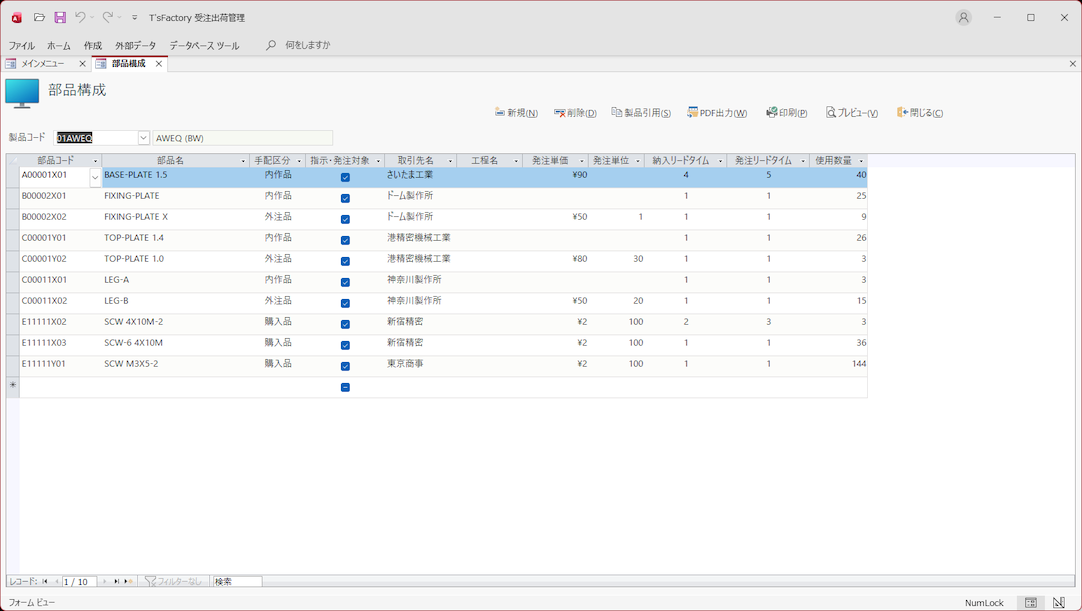This screenshot has height=611, width=1082.
Task: Click the Save icon in quick access toolbar
Action: (x=60, y=18)
